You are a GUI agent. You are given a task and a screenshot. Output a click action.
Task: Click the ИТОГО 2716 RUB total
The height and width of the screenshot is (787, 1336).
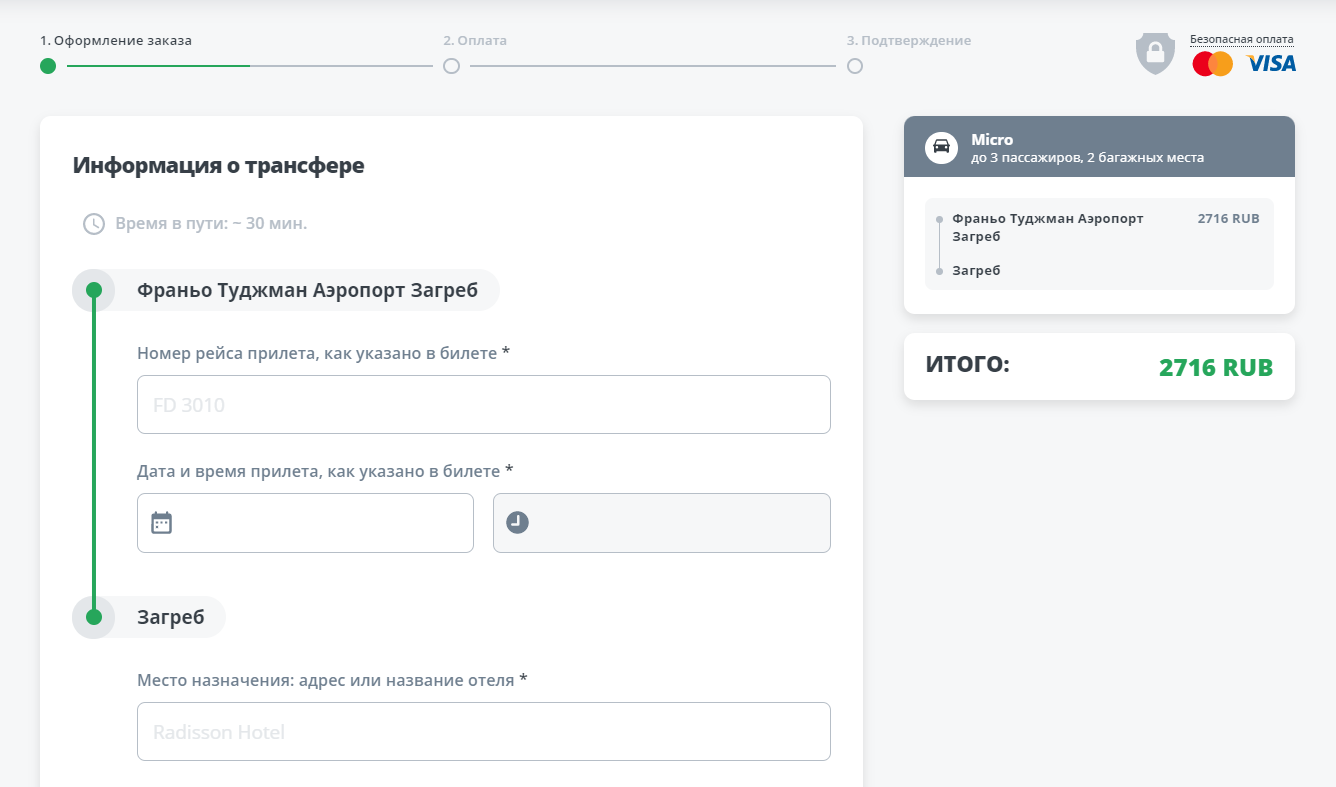tap(1098, 366)
